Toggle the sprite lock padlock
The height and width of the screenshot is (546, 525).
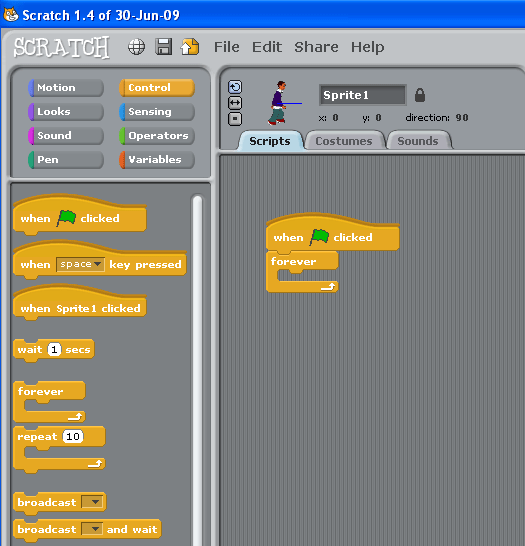pyautogui.click(x=420, y=95)
